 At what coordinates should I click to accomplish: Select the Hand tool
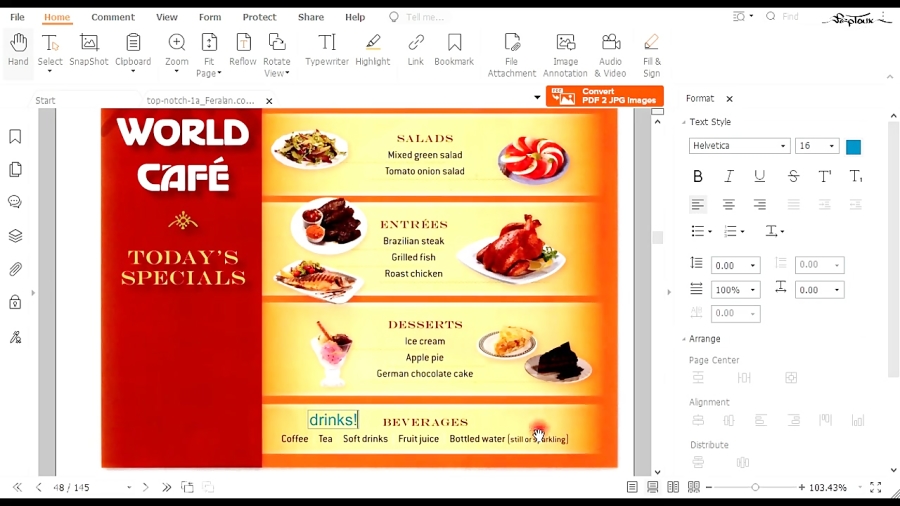click(x=18, y=49)
